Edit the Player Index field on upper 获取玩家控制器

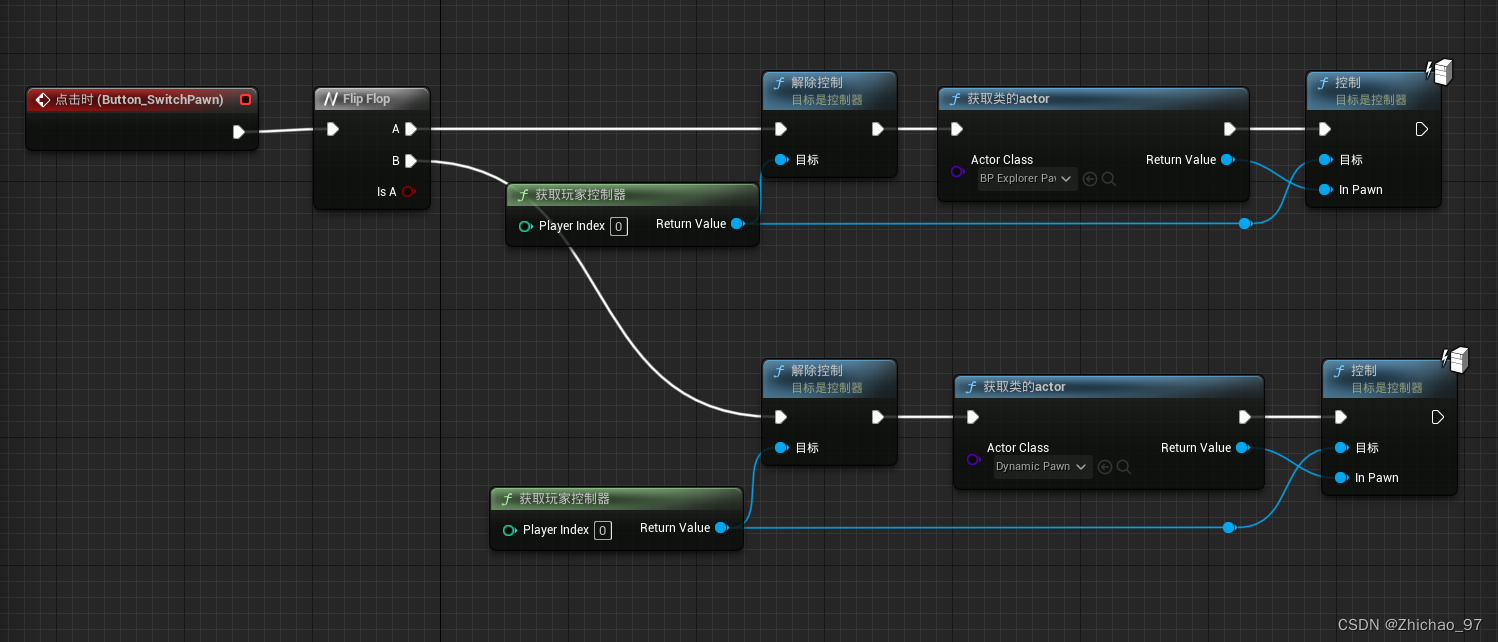618,226
